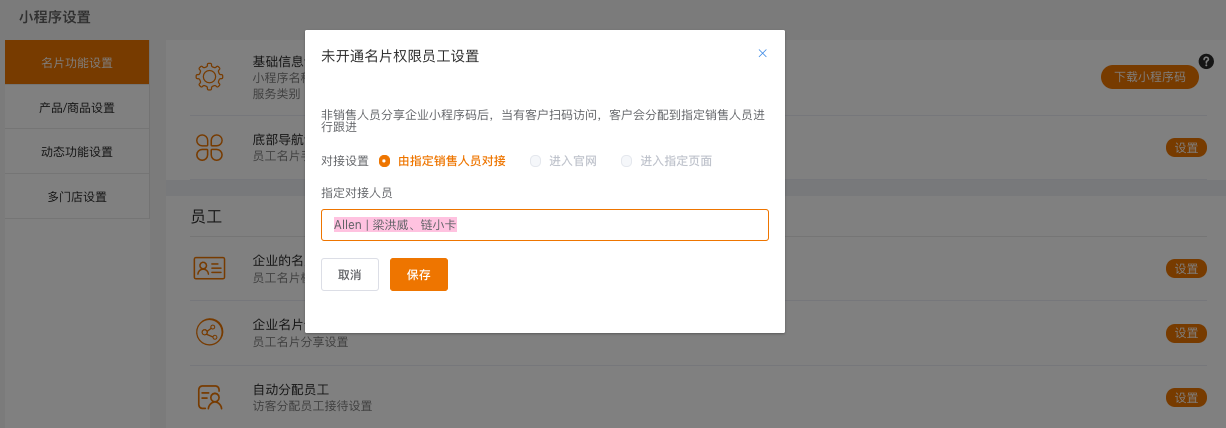The width and height of the screenshot is (1226, 428).
Task: Click the card sharing icon
Action: pos(209,332)
